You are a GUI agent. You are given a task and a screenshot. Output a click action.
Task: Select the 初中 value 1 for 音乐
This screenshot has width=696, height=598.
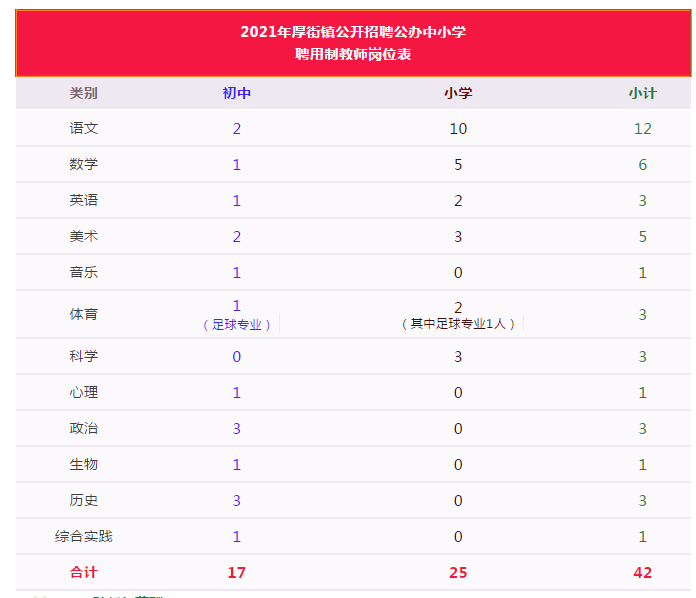(x=237, y=273)
